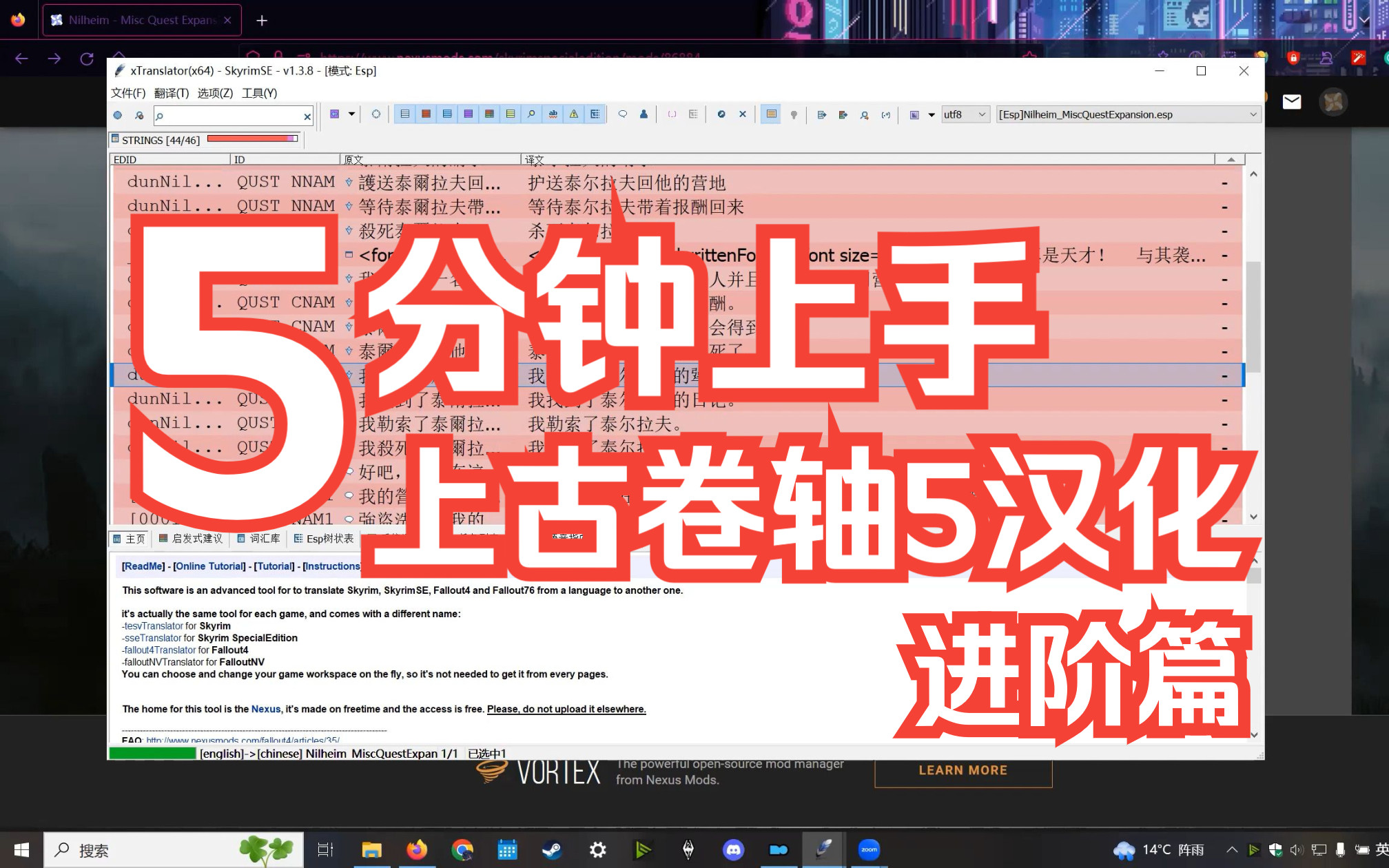1389x868 pixels.
Task: Toggle the highlighted translated-strings filter icon
Action: pyautogui.click(x=772, y=114)
